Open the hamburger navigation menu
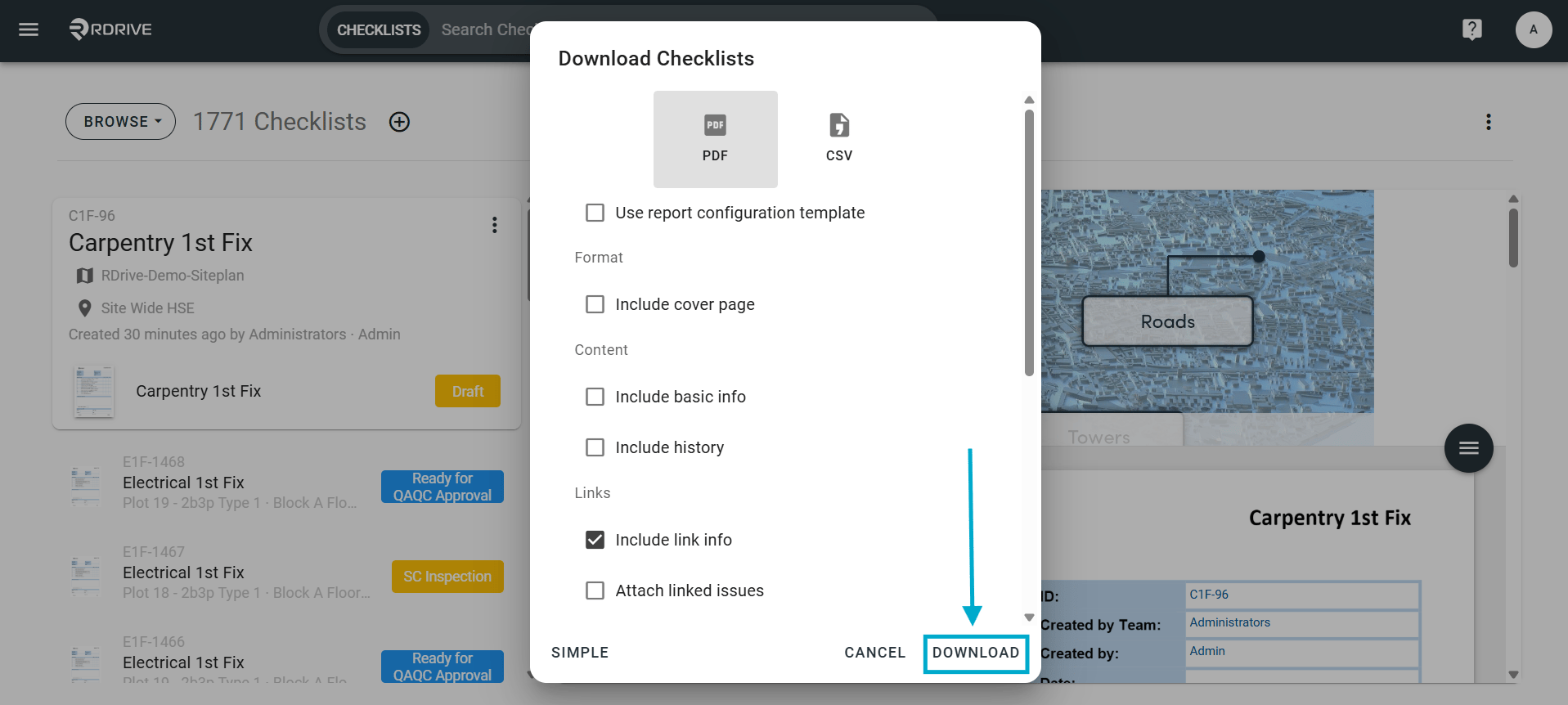Image resolution: width=1568 pixels, height=705 pixels. coord(29,29)
